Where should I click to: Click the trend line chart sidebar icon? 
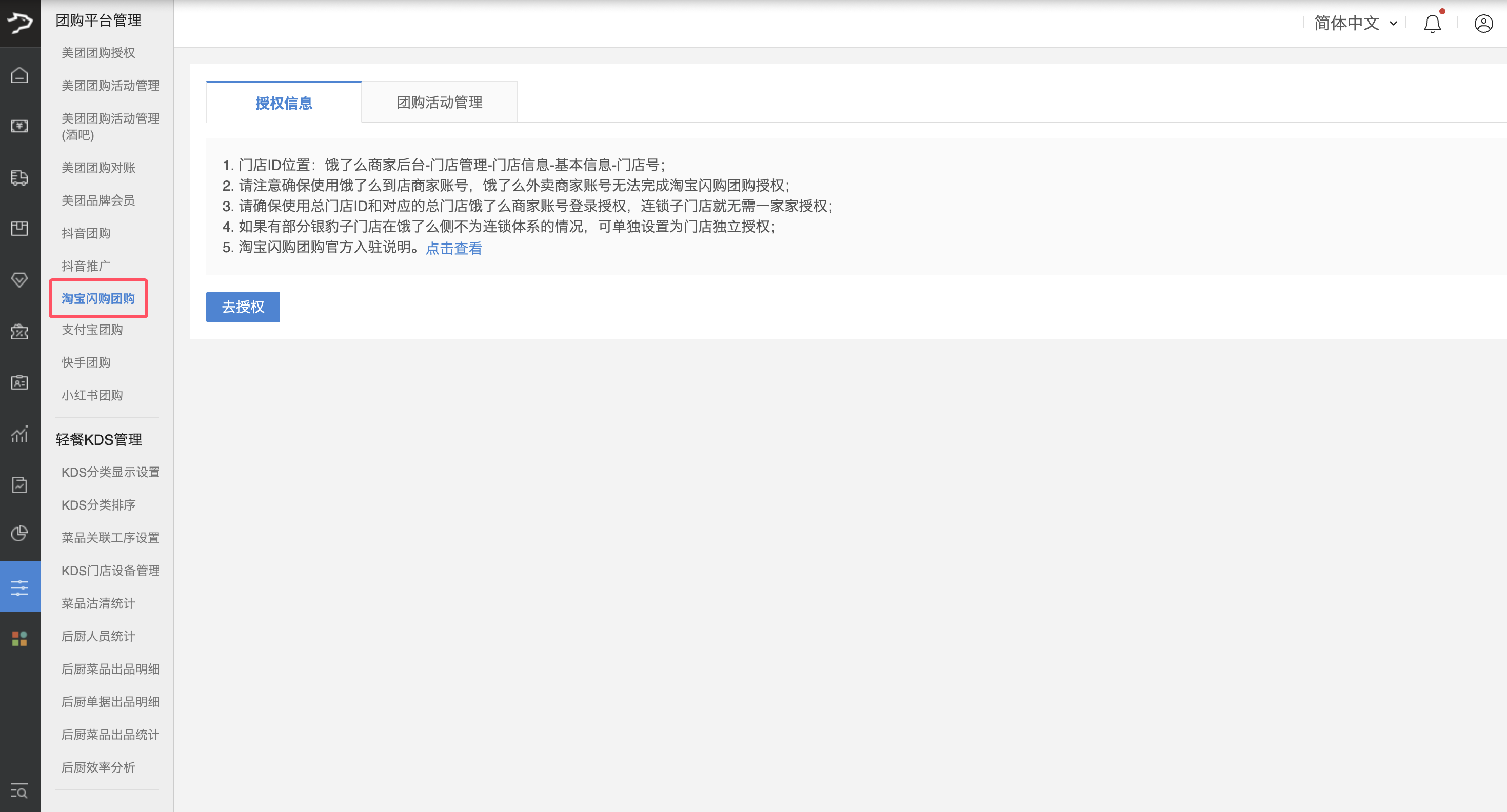click(x=19, y=434)
